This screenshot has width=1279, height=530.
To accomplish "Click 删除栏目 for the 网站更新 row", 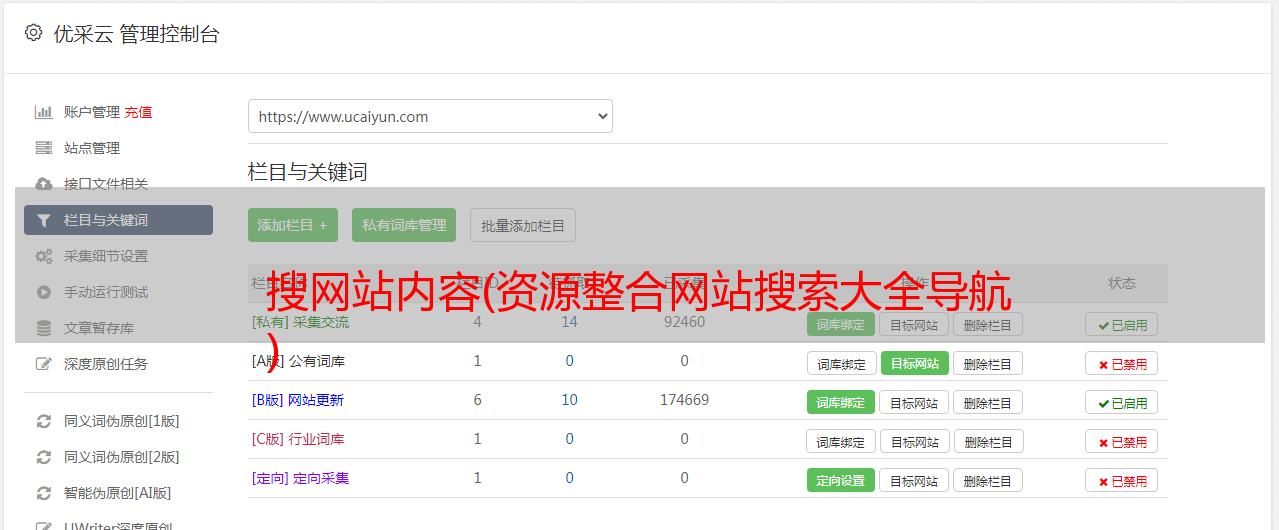I will pyautogui.click(x=988, y=402).
